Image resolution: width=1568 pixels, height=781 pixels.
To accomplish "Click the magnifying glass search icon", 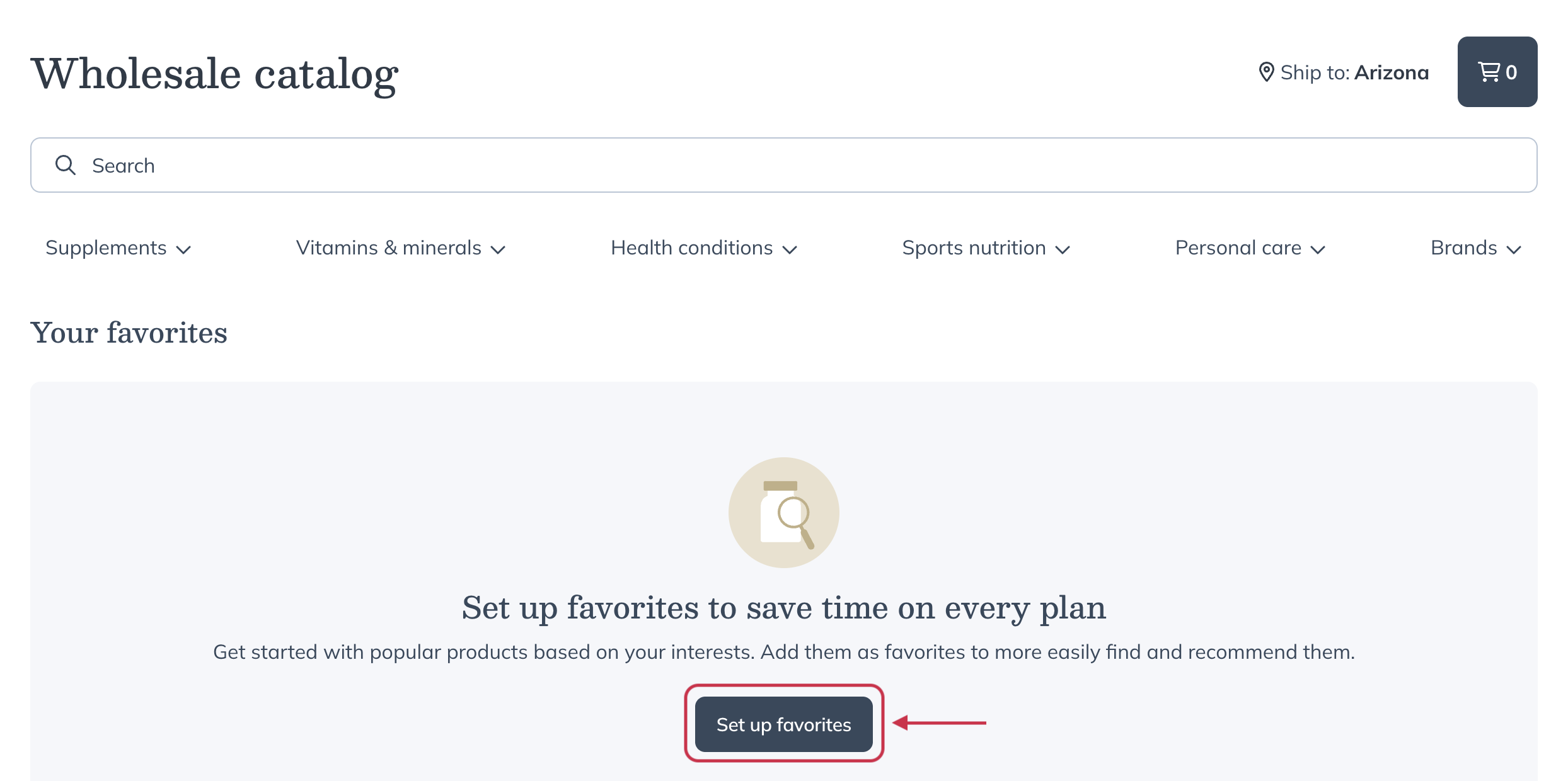I will (66, 164).
